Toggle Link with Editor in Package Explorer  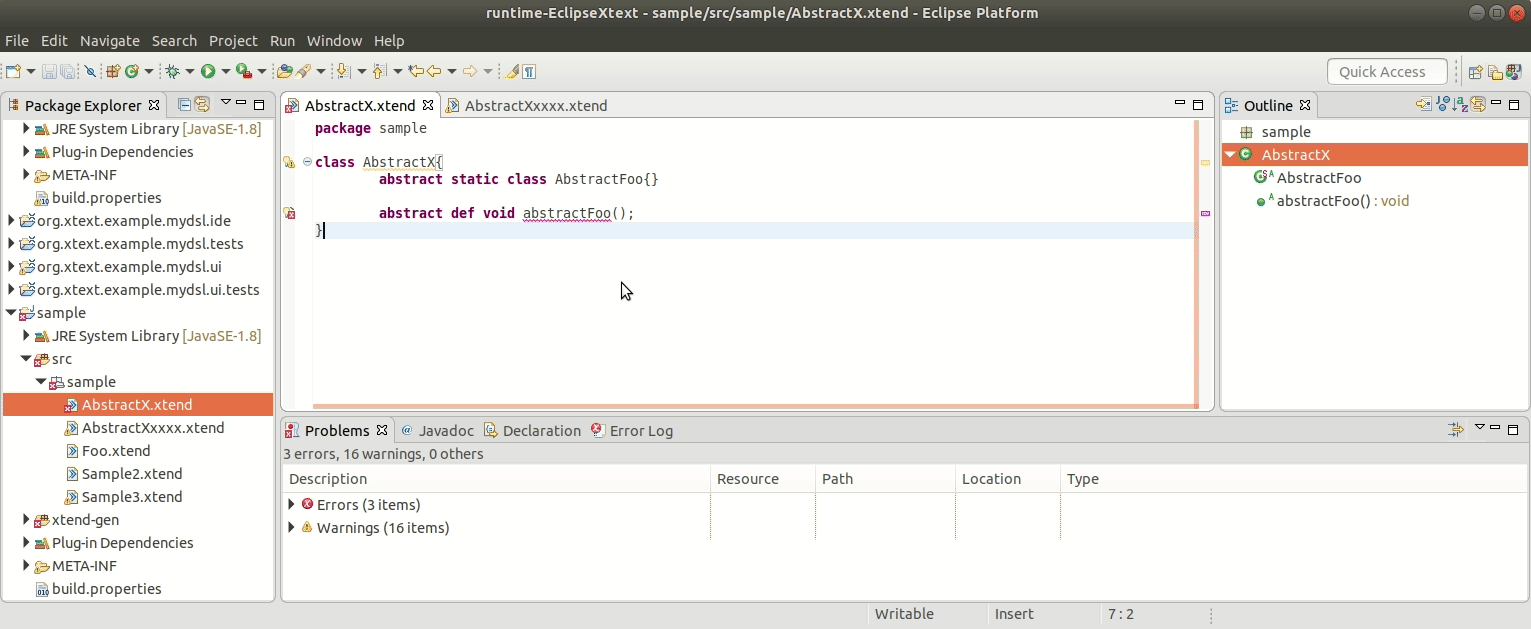202,104
